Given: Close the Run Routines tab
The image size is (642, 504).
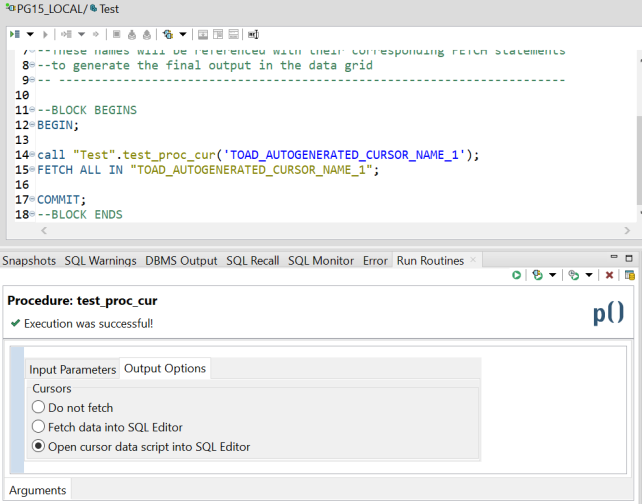Looking at the screenshot, I should (473, 260).
